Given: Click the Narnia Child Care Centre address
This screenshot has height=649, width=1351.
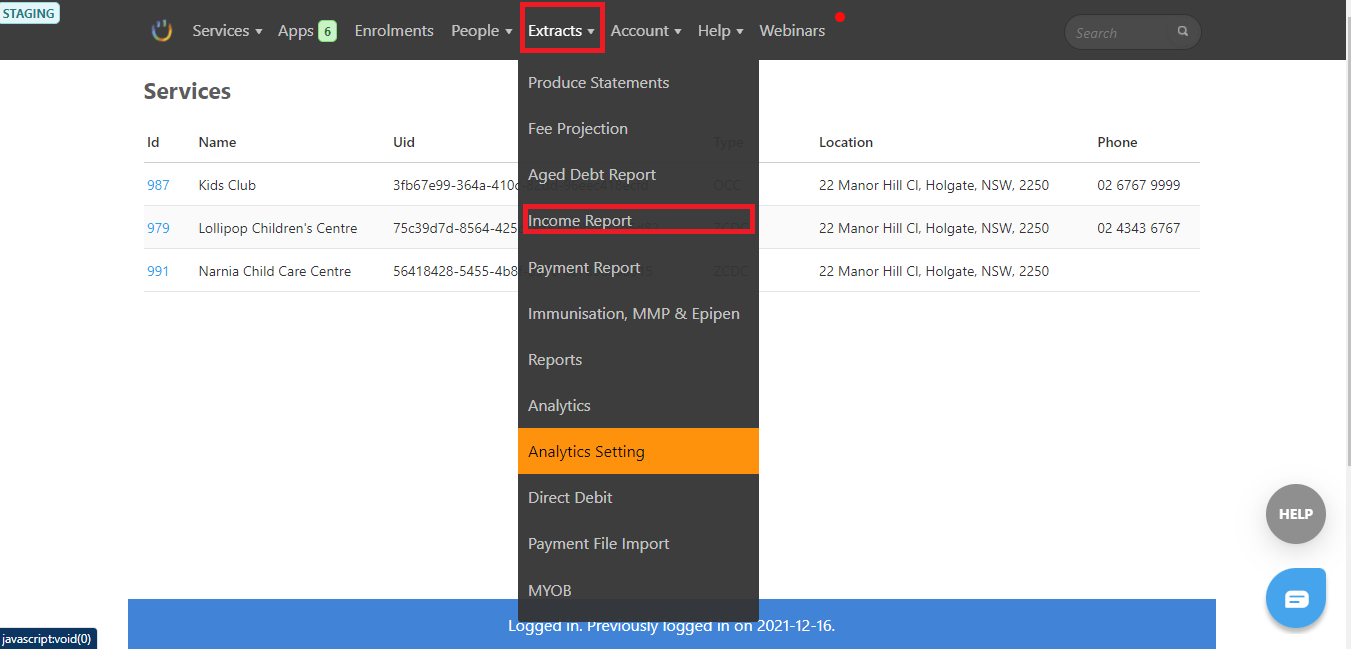Looking at the screenshot, I should tap(934, 271).
